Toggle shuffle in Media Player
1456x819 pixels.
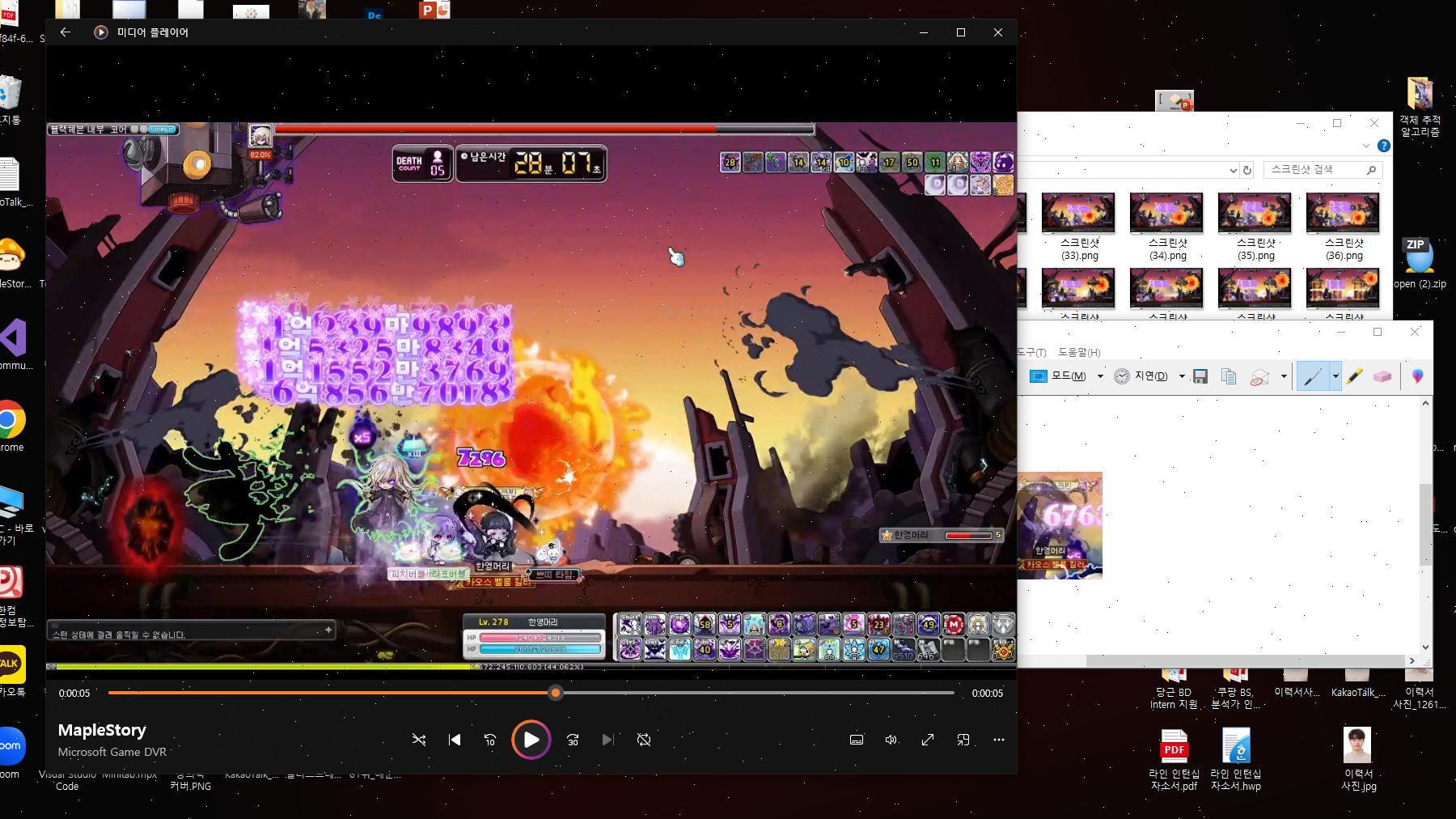(x=419, y=740)
